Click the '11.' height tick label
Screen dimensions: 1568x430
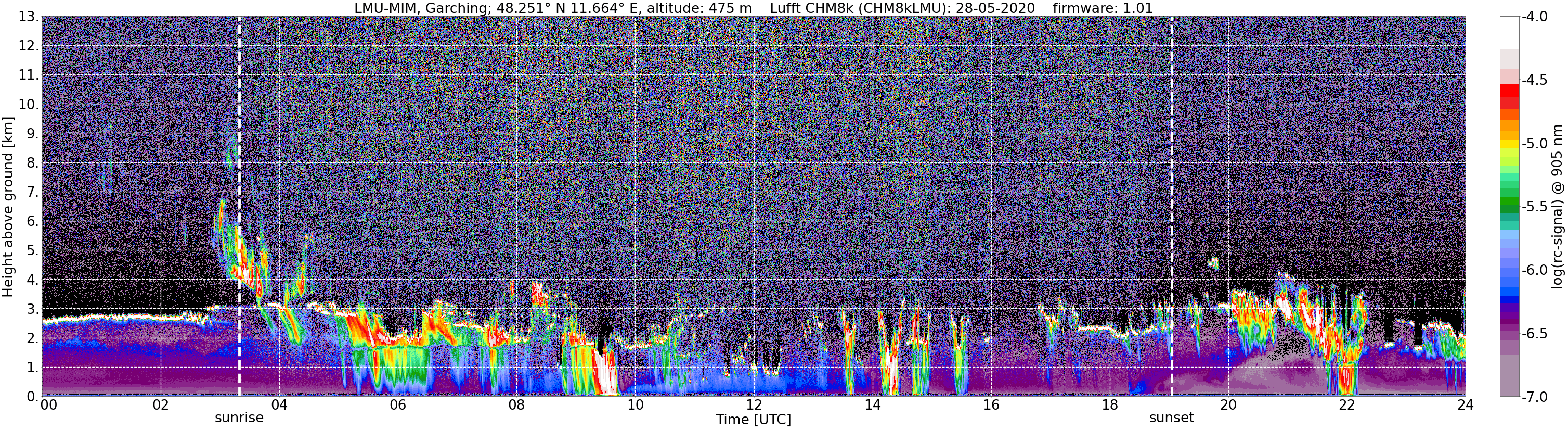29,75
